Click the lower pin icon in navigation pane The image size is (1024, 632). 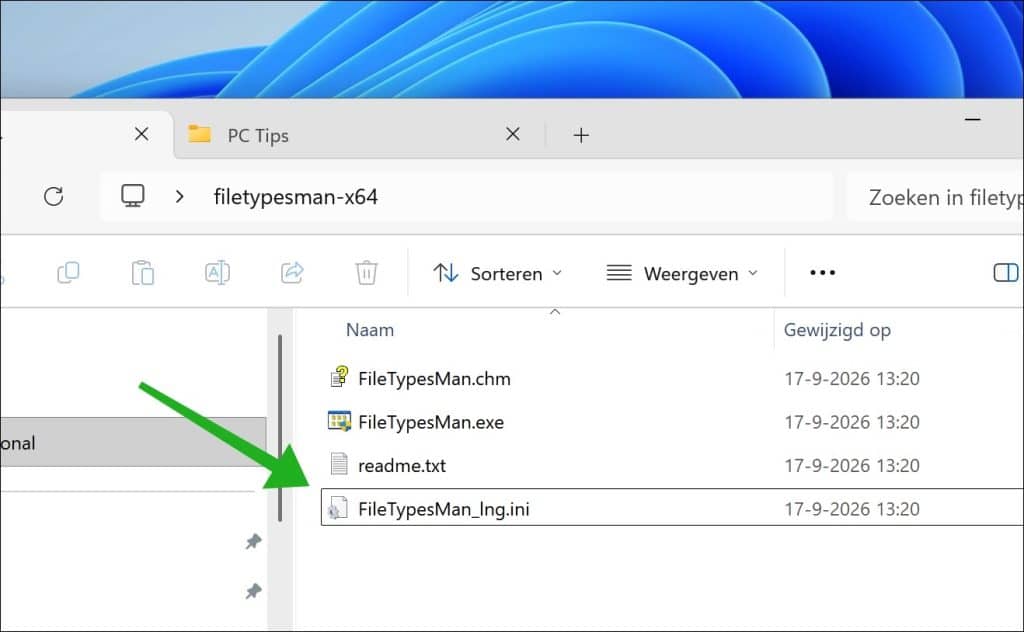[x=253, y=591]
